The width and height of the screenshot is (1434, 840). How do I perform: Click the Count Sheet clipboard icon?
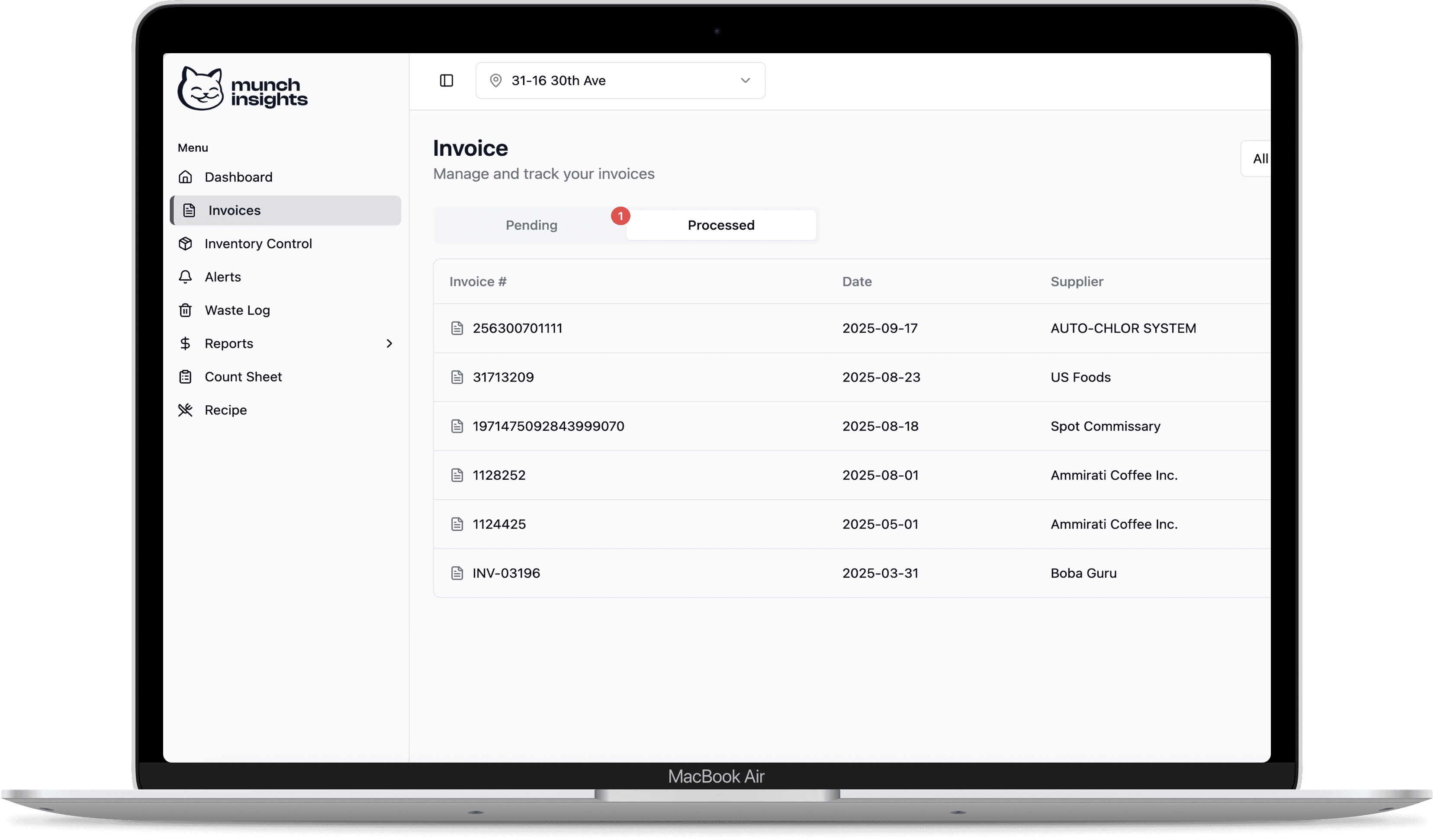[186, 376]
